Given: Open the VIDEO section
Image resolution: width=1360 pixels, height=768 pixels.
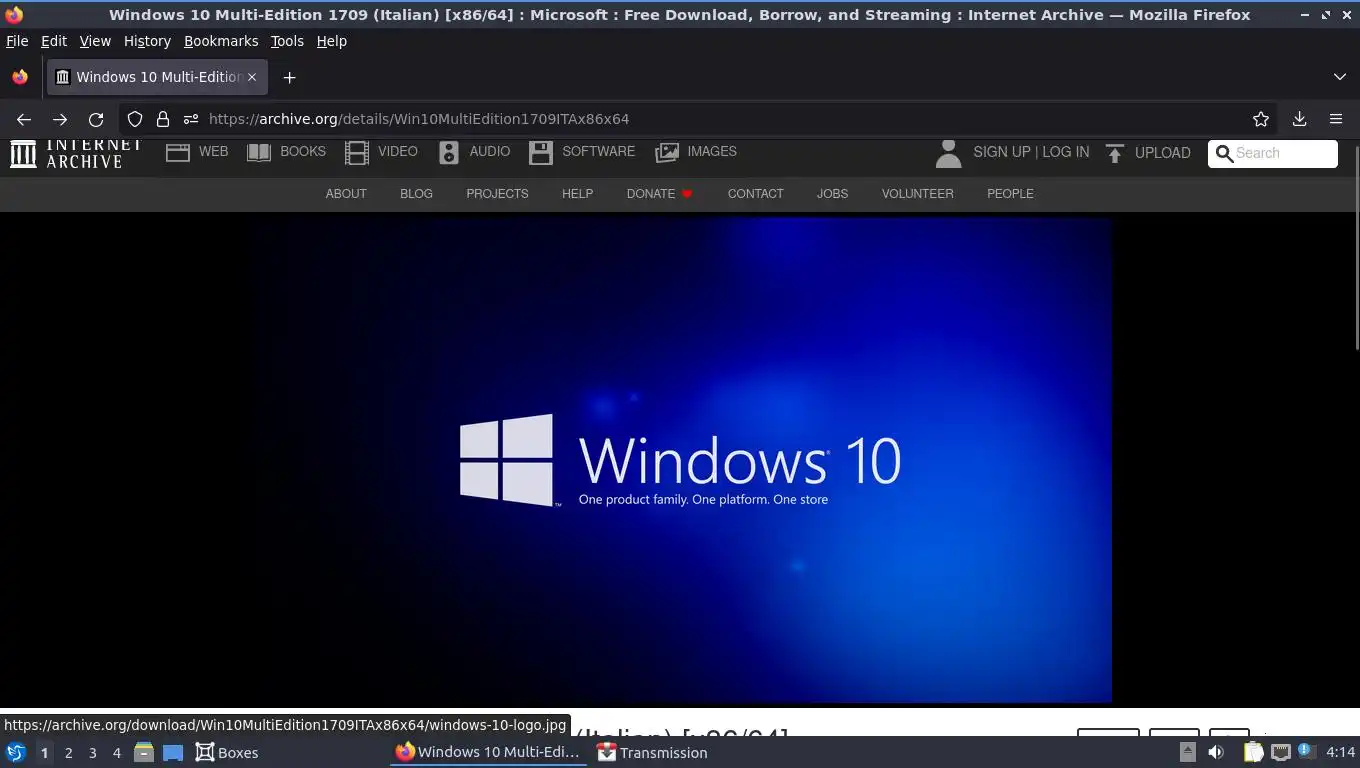Looking at the screenshot, I should (x=381, y=152).
